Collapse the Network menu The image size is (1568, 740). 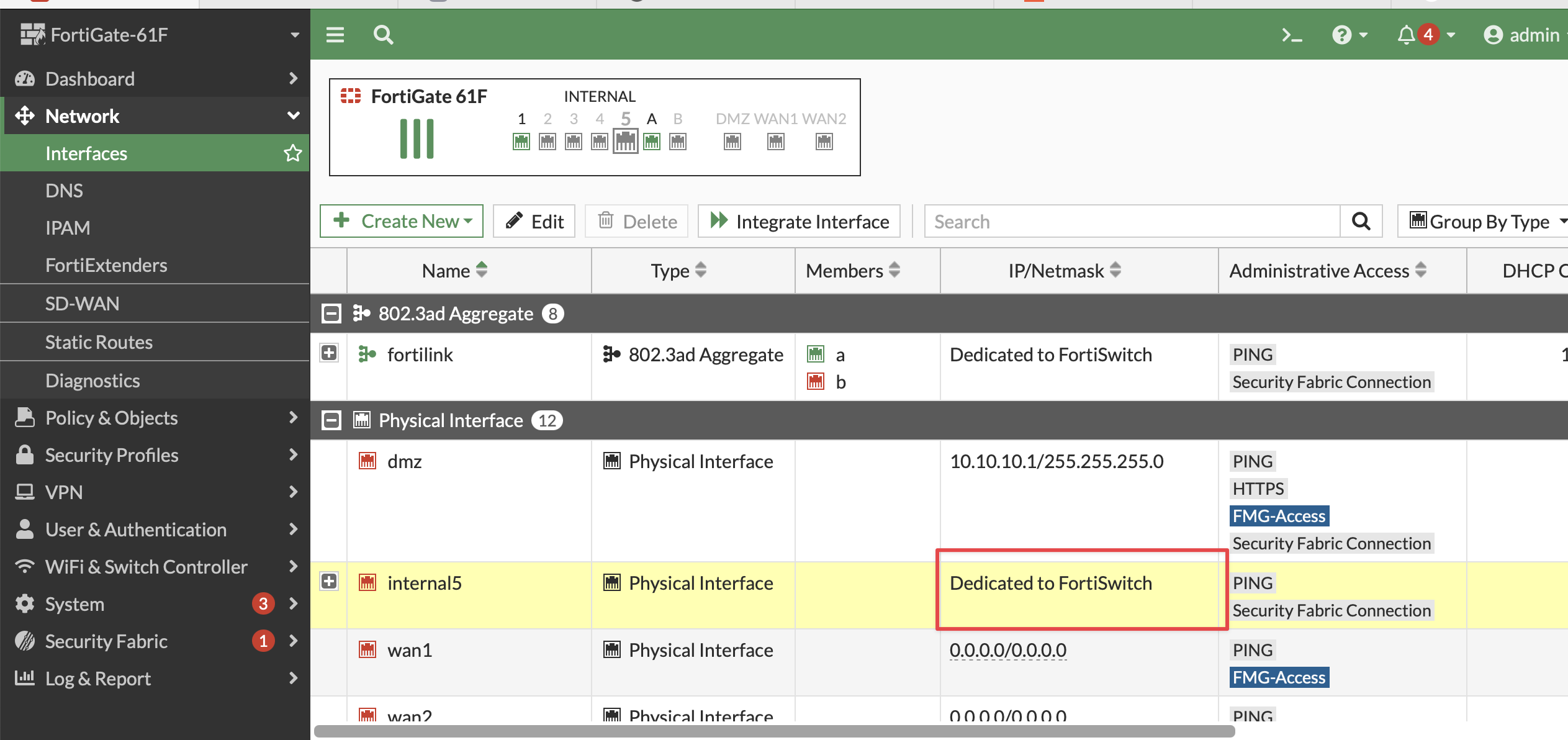[155, 115]
